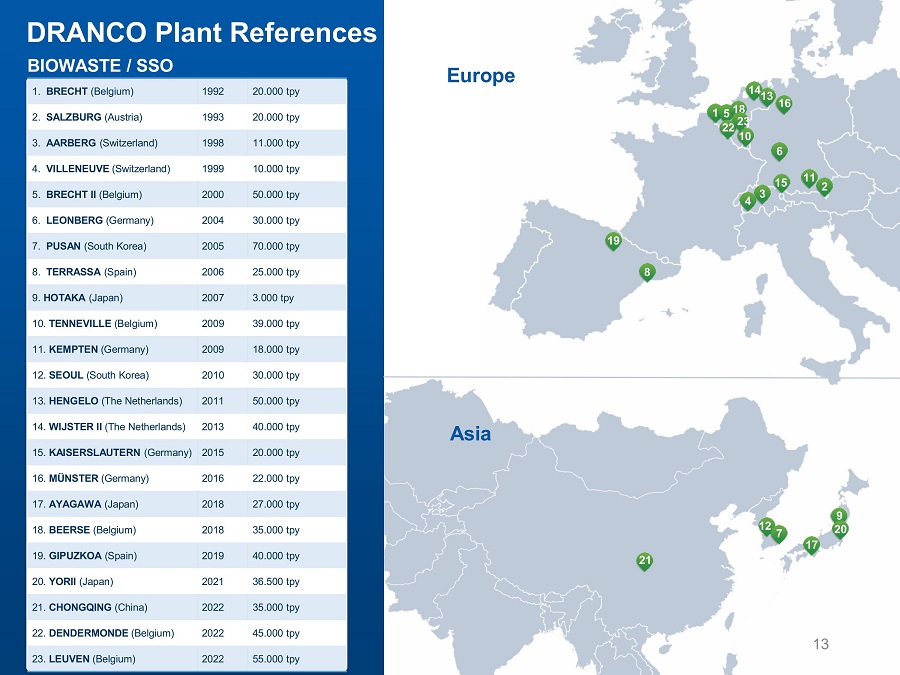The image size is (900, 675).
Task: Select the CHONGQING (China) entry
Action: (186, 607)
